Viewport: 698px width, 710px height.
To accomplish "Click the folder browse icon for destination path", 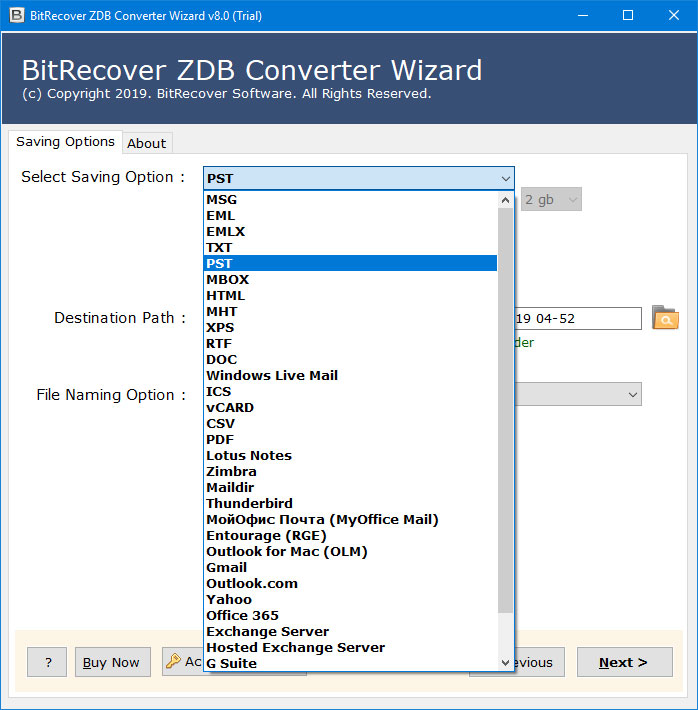I will pyautogui.click(x=665, y=317).
